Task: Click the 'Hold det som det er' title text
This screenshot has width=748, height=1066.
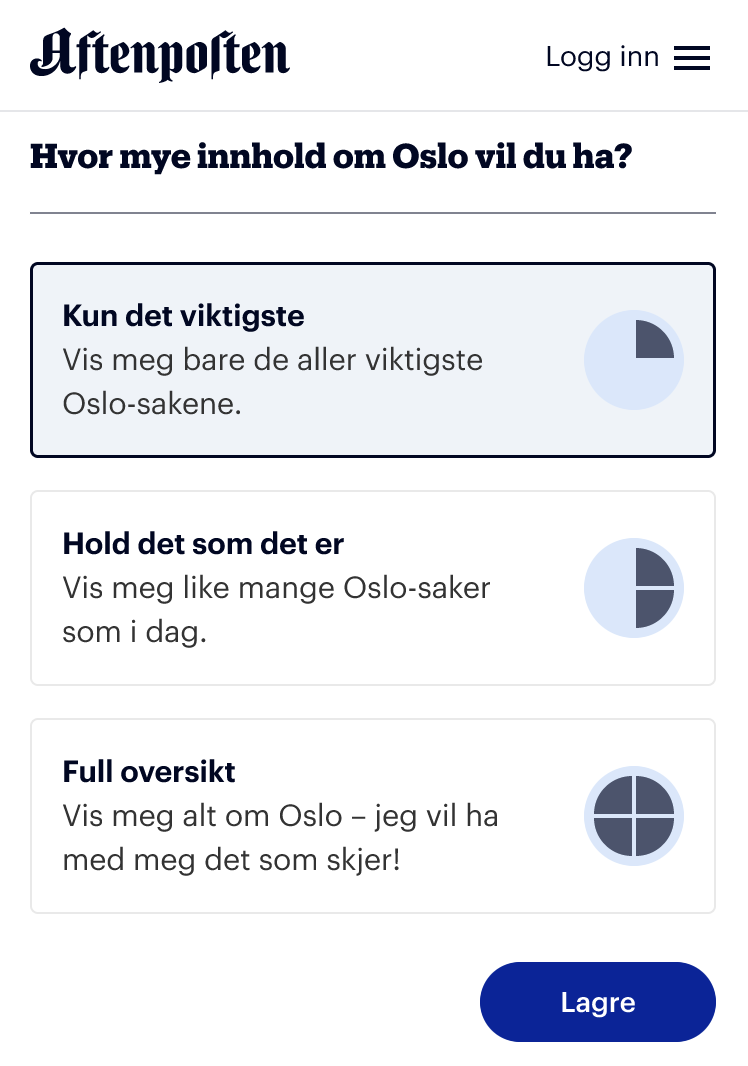Action: point(203,544)
